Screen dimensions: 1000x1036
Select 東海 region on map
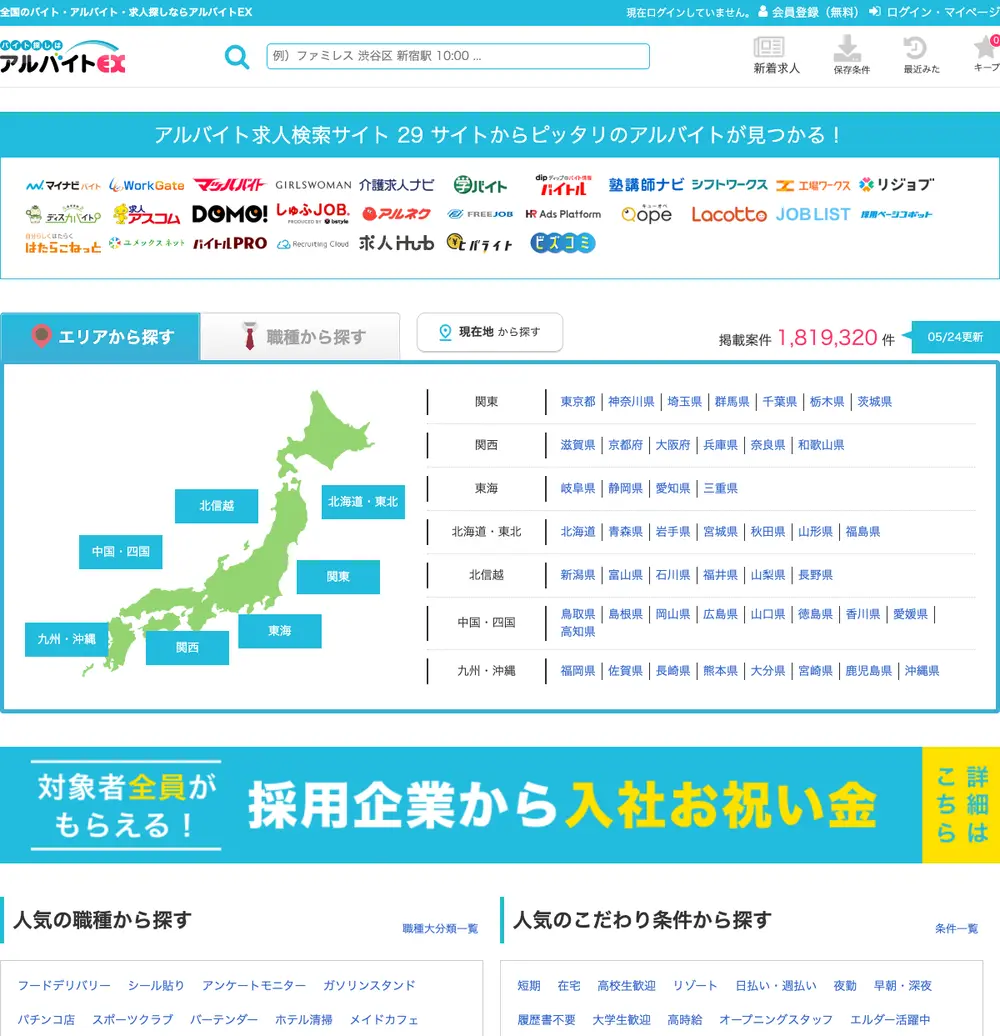pos(280,631)
